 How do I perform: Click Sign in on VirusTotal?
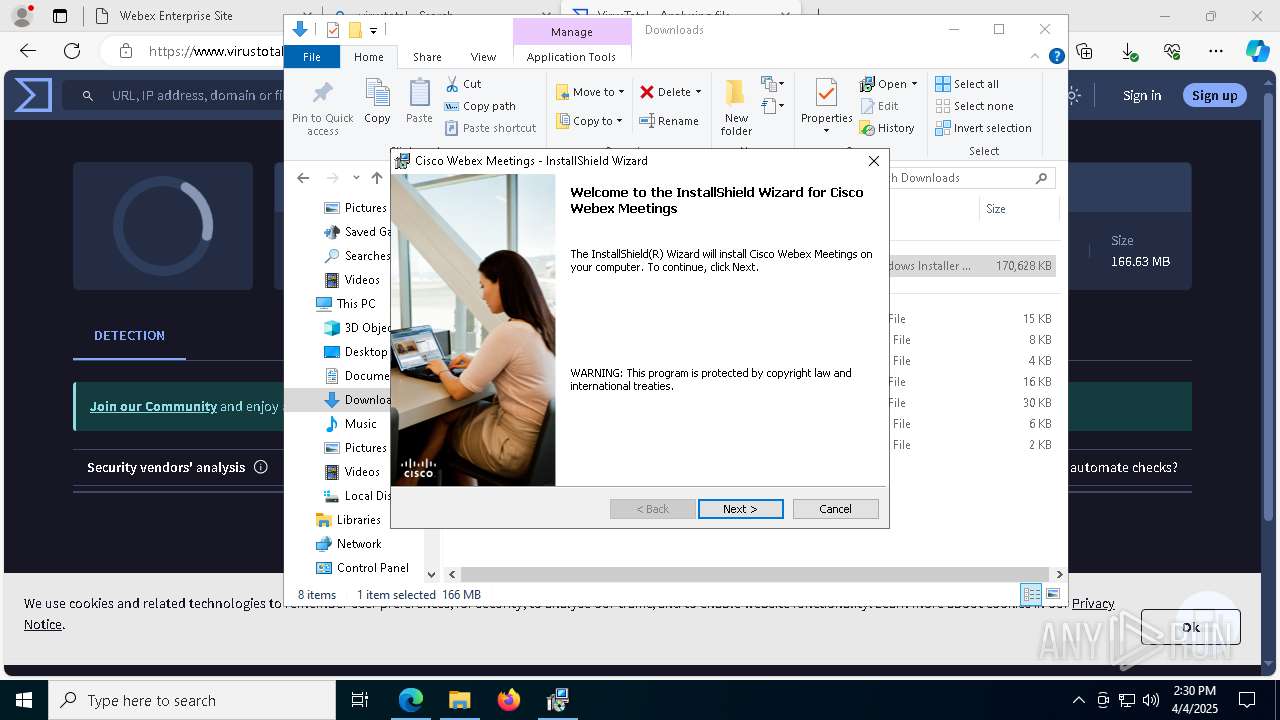pyautogui.click(x=1142, y=95)
